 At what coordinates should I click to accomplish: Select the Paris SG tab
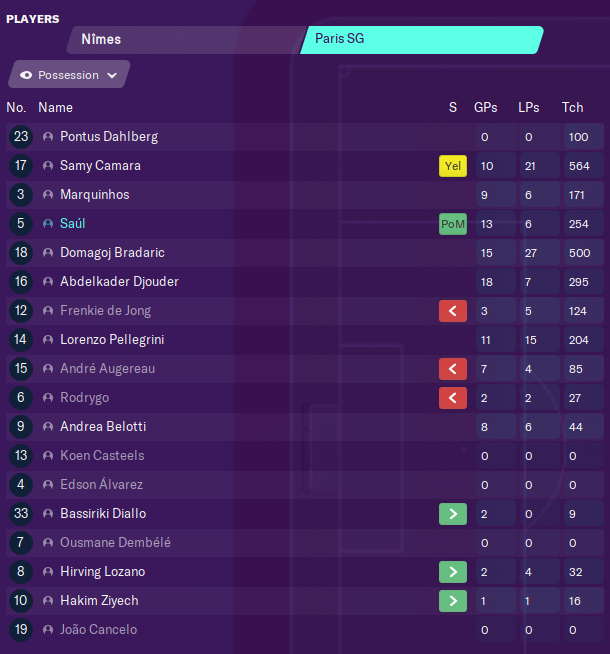(422, 40)
